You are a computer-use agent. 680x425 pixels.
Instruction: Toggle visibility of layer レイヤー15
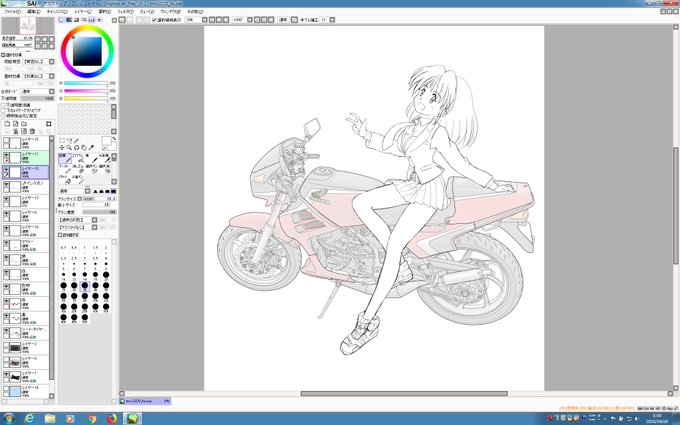6,141
